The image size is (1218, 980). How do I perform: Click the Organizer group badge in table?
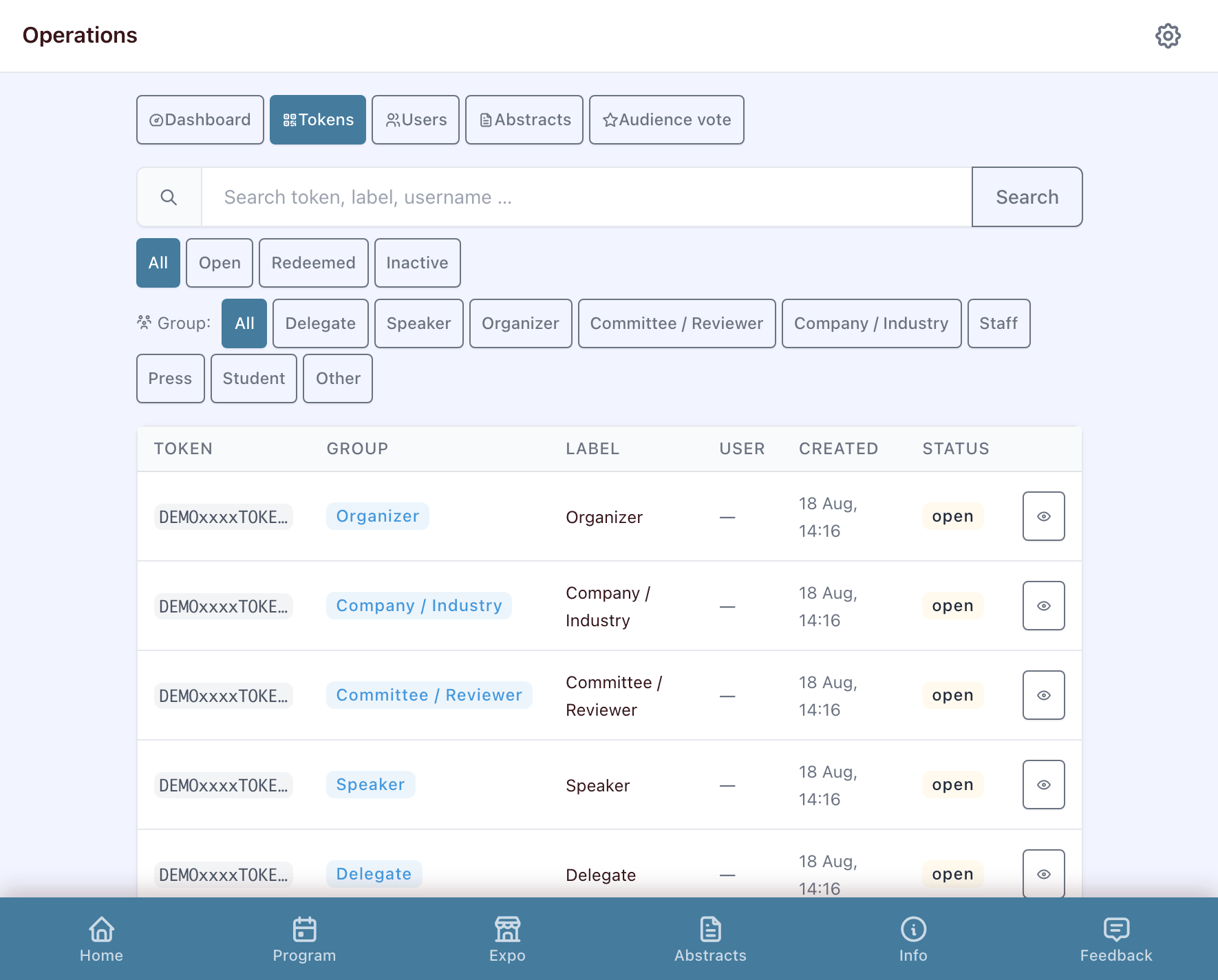point(378,516)
